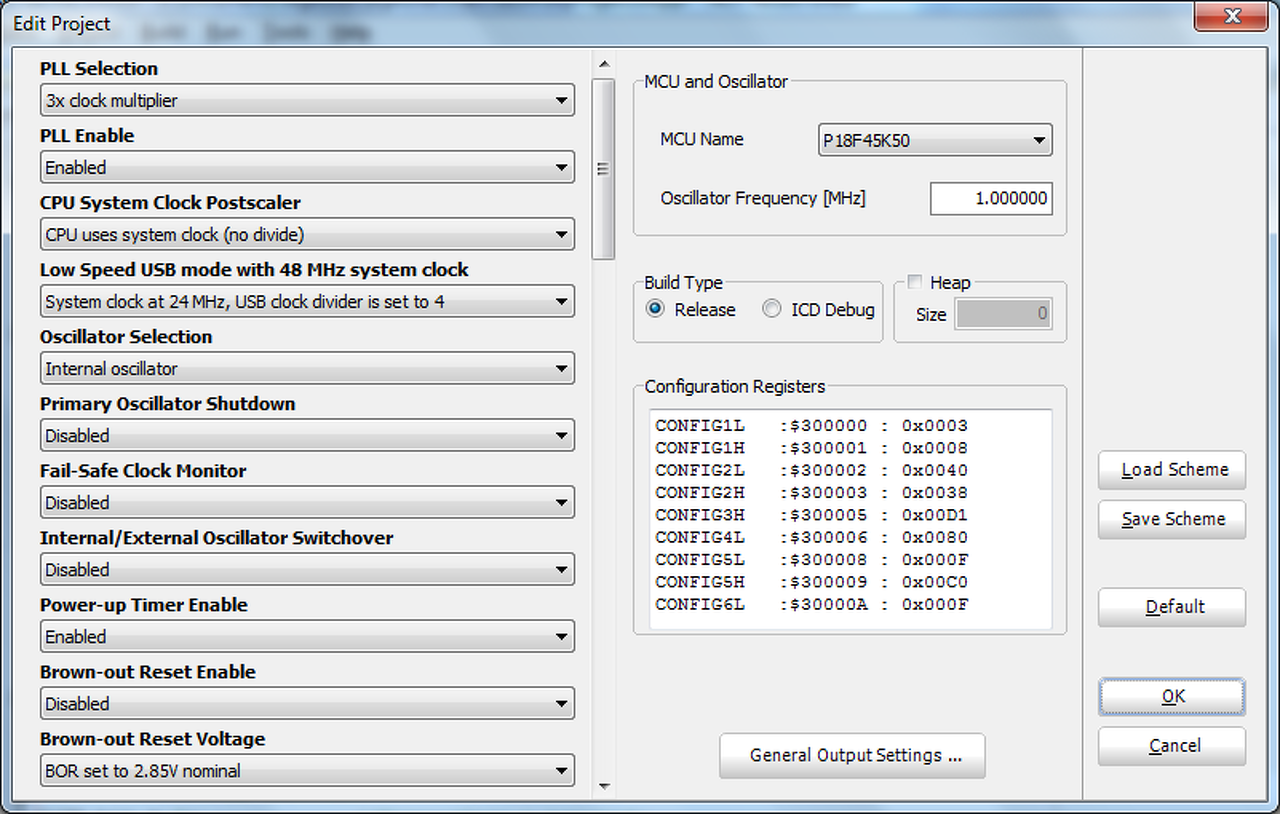This screenshot has width=1280, height=814.
Task: Open CPU System Clock Postscaler dropdown
Action: 307,235
